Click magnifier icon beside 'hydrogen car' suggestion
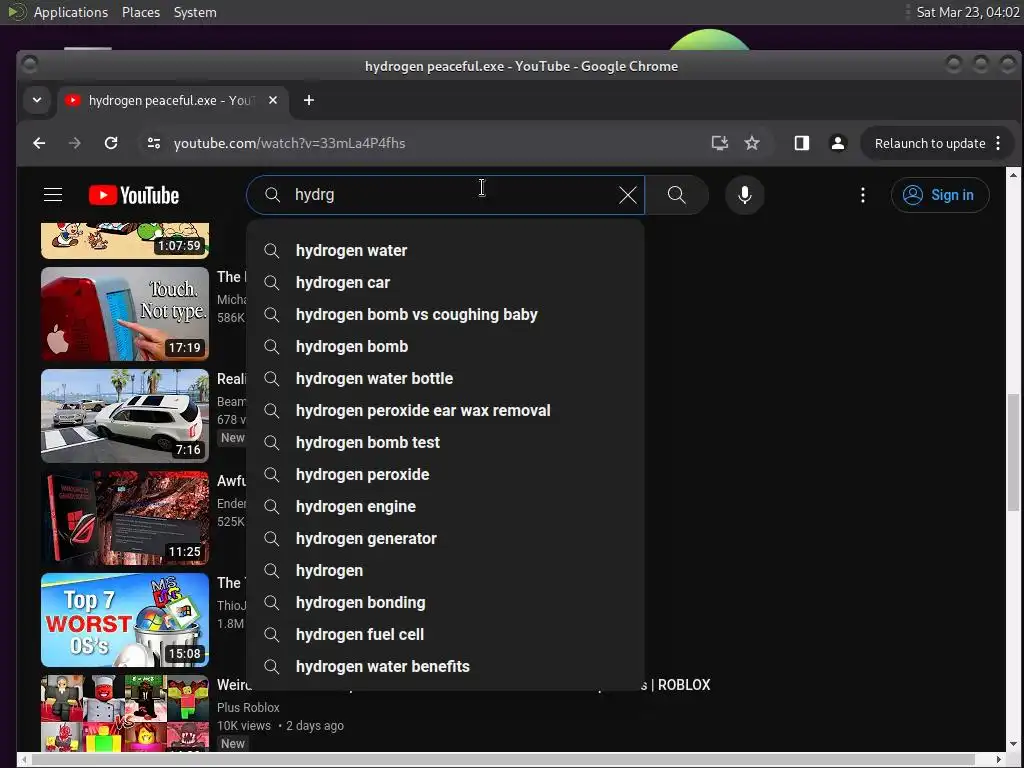The height and width of the screenshot is (768, 1024). [272, 282]
